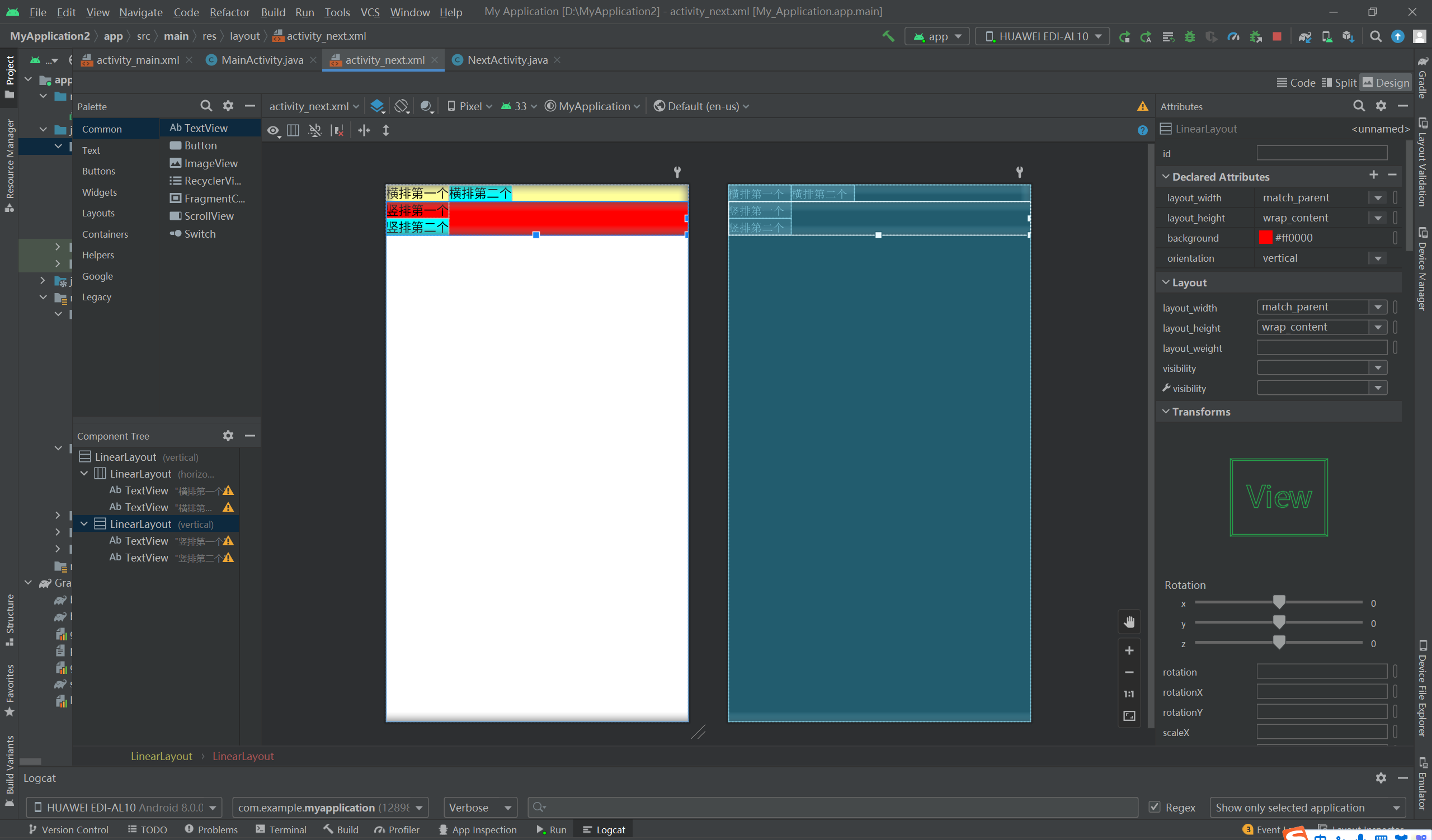
Task: Click the Zoom In plus button
Action: click(1129, 650)
